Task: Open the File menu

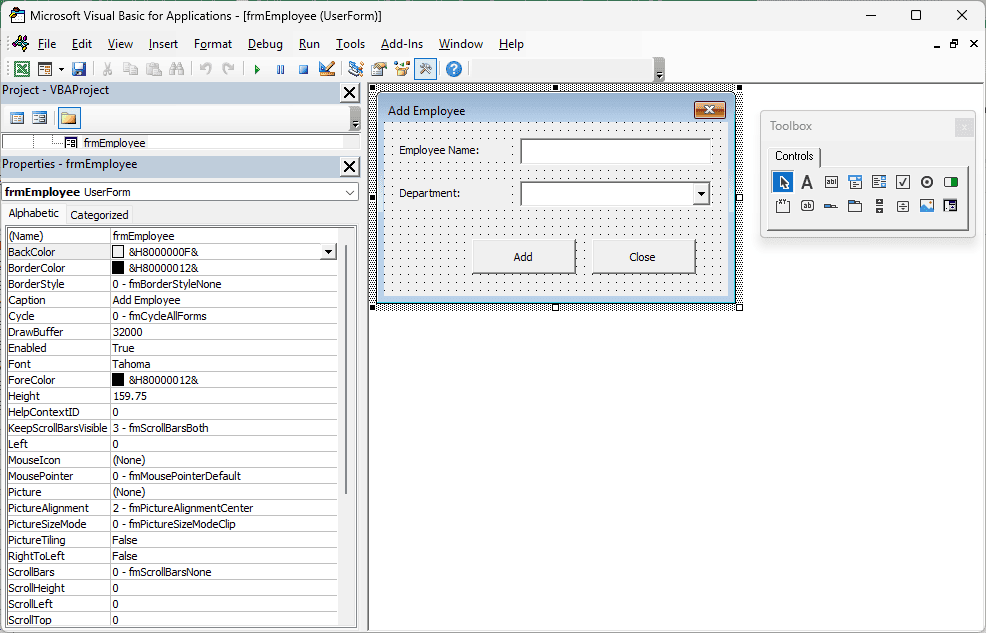Action: (47, 44)
